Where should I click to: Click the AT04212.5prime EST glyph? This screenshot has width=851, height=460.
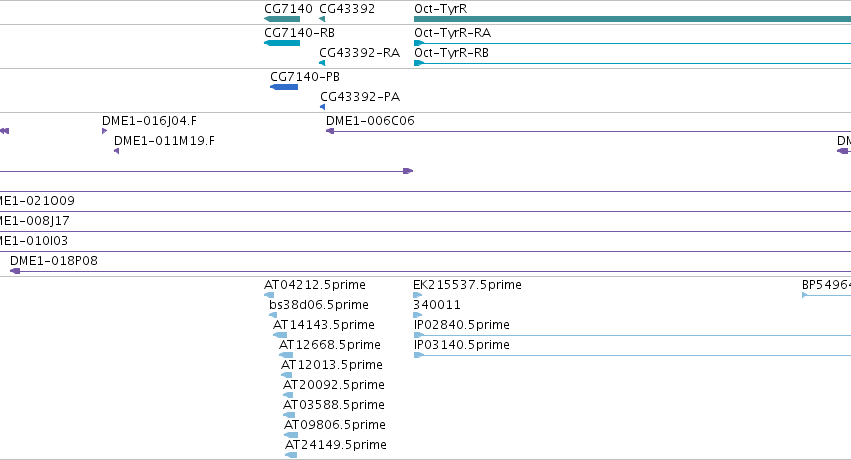(269, 295)
